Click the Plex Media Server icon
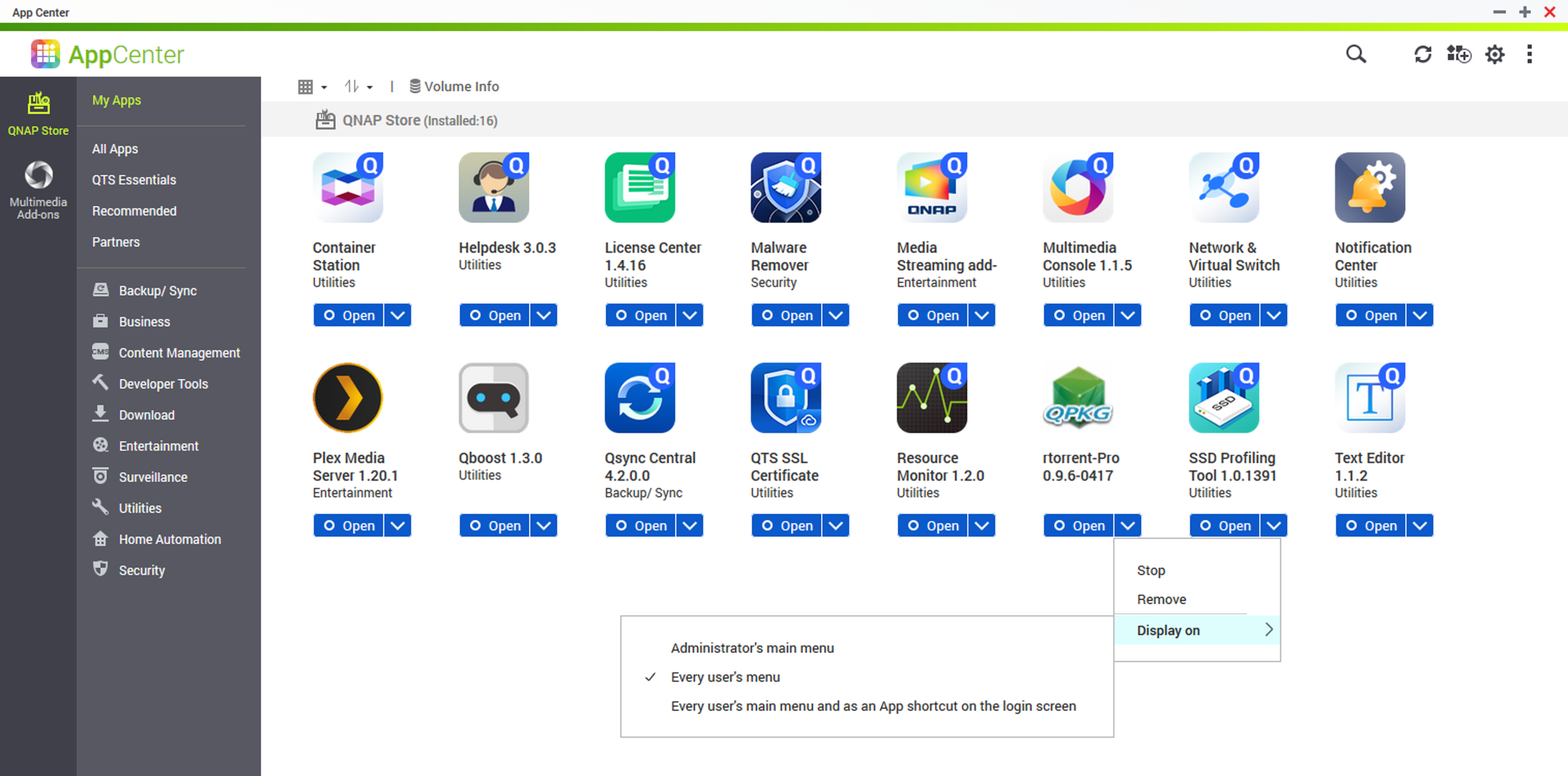The image size is (1568, 776). point(347,397)
